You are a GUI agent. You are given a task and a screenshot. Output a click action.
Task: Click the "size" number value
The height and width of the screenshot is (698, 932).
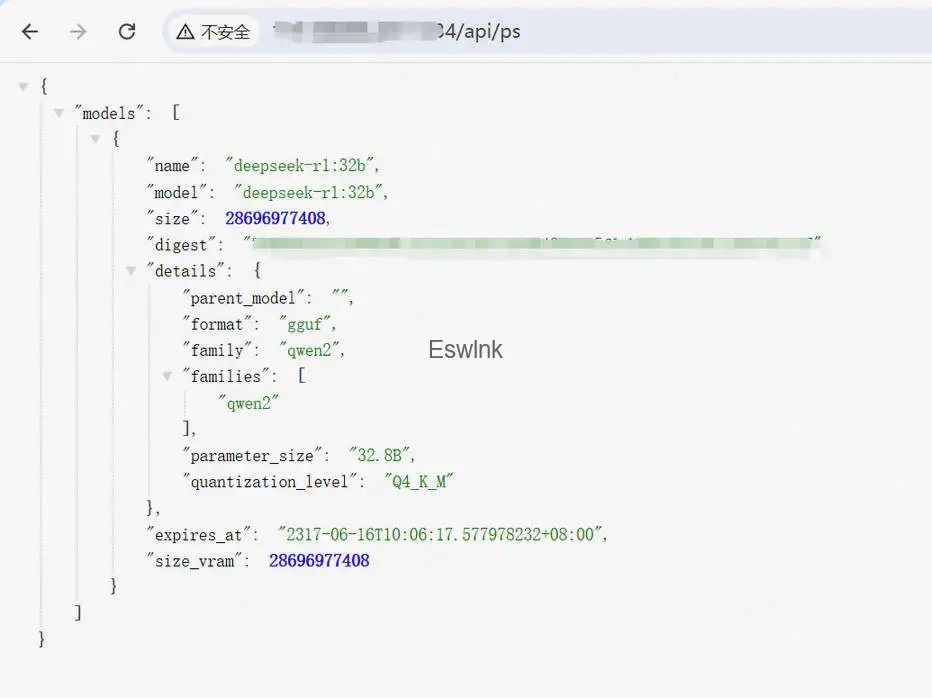coord(277,218)
